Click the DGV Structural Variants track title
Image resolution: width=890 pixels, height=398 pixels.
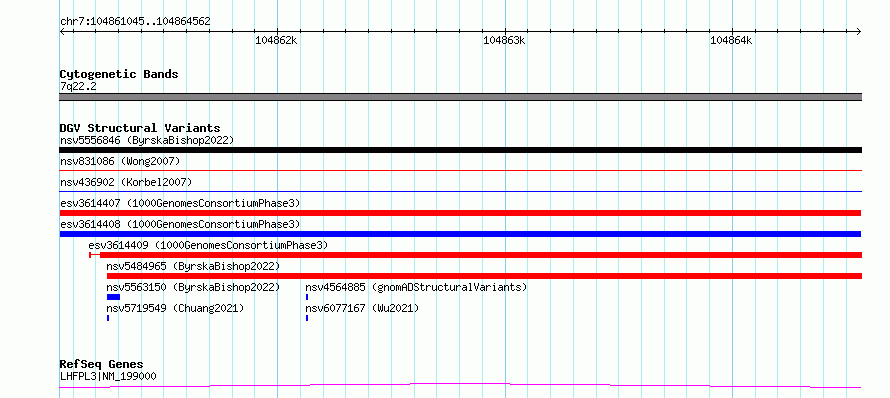tap(140, 128)
